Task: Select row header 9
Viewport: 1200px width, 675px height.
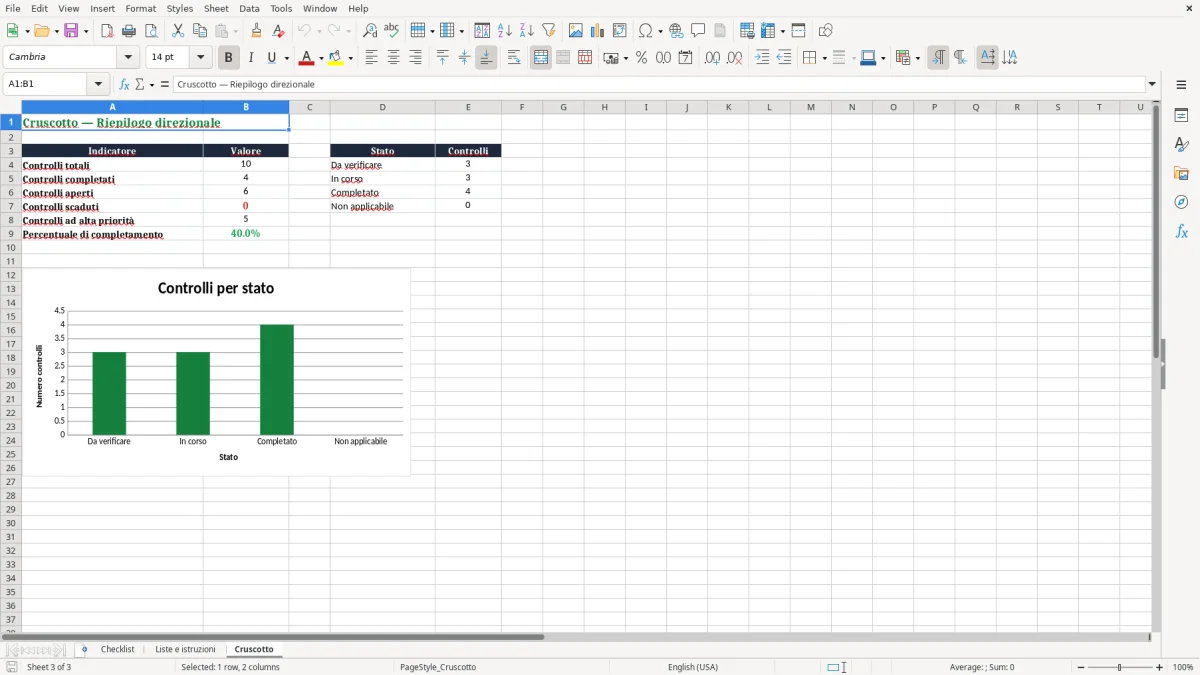Action: [10, 234]
